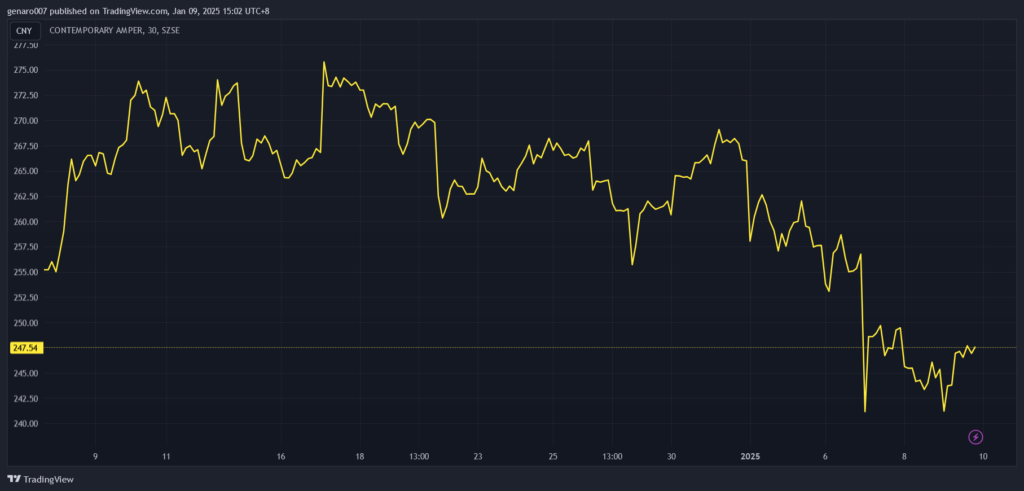
Task: Click the date label 23 on time axis
Action: [x=479, y=457]
